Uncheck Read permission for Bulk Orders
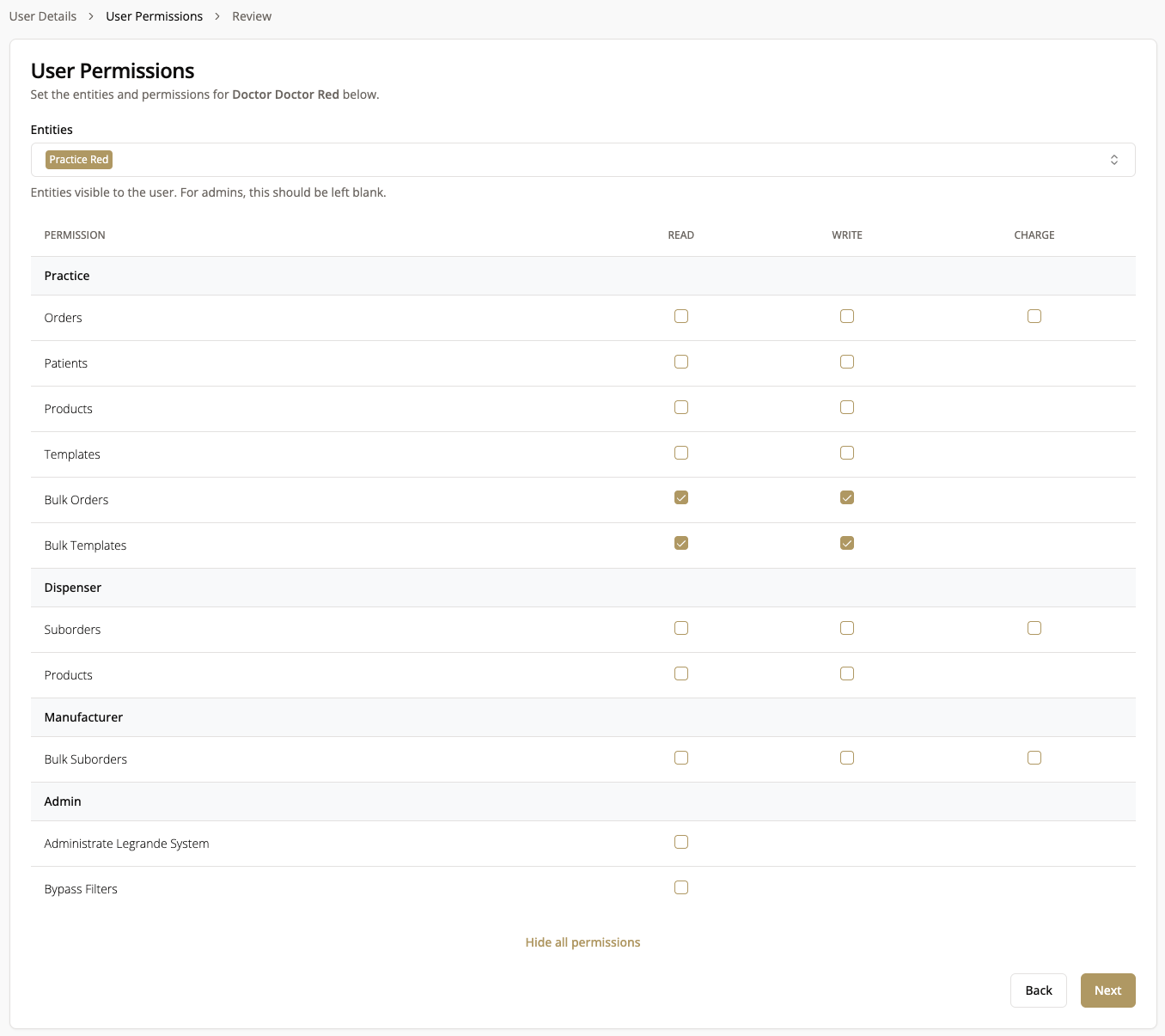Image resolution: width=1165 pixels, height=1036 pixels. click(681, 497)
